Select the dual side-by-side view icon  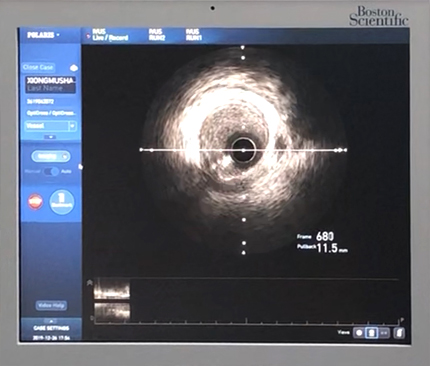(384, 333)
